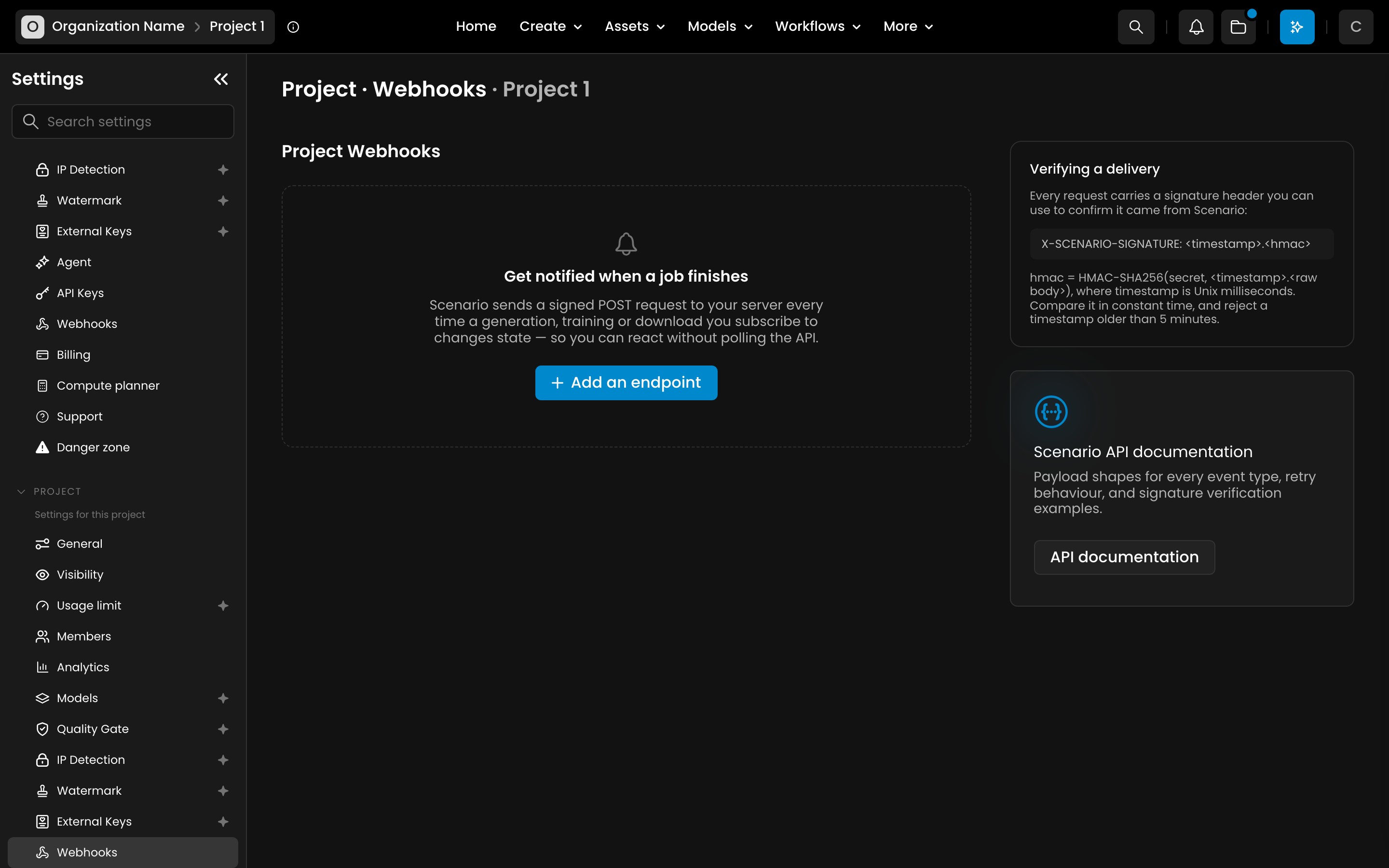Click the organization logo icon
Viewport: 1389px width, 868px height.
click(x=33, y=27)
